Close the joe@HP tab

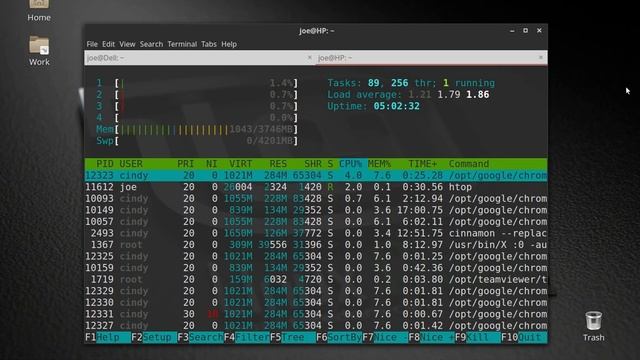541,58
